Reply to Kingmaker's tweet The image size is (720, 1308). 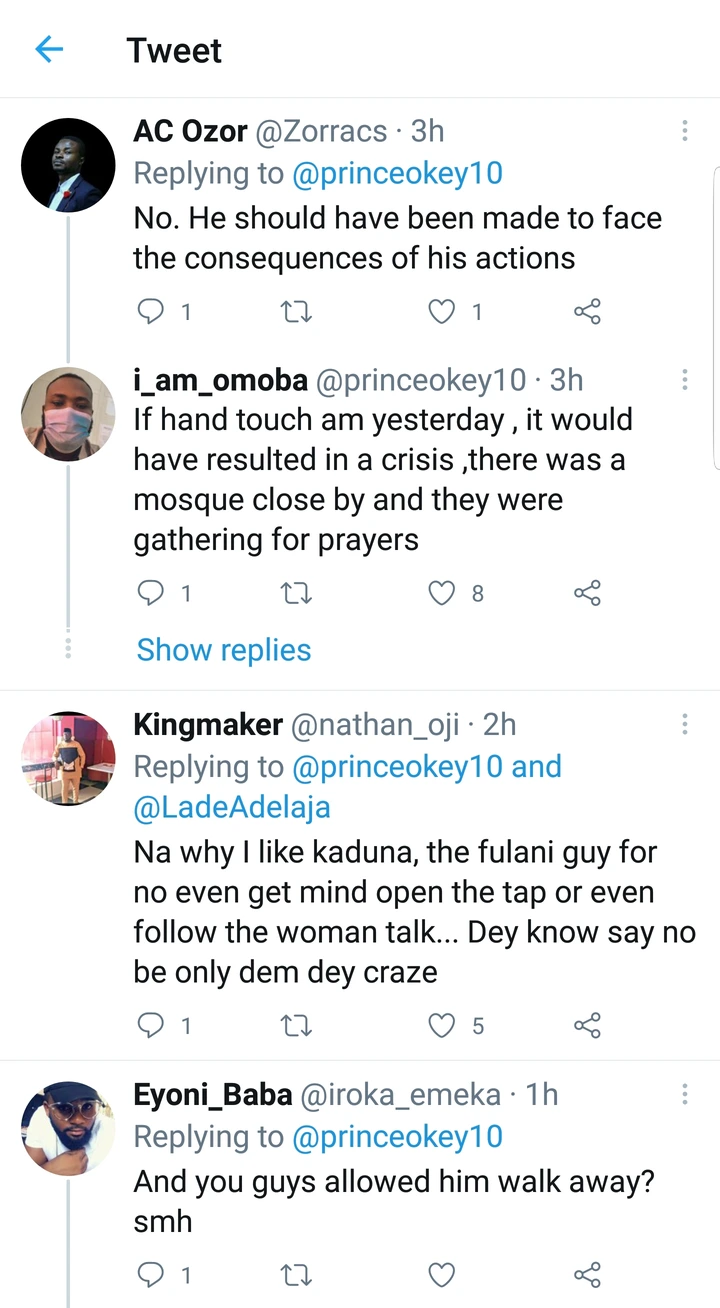point(150,1025)
